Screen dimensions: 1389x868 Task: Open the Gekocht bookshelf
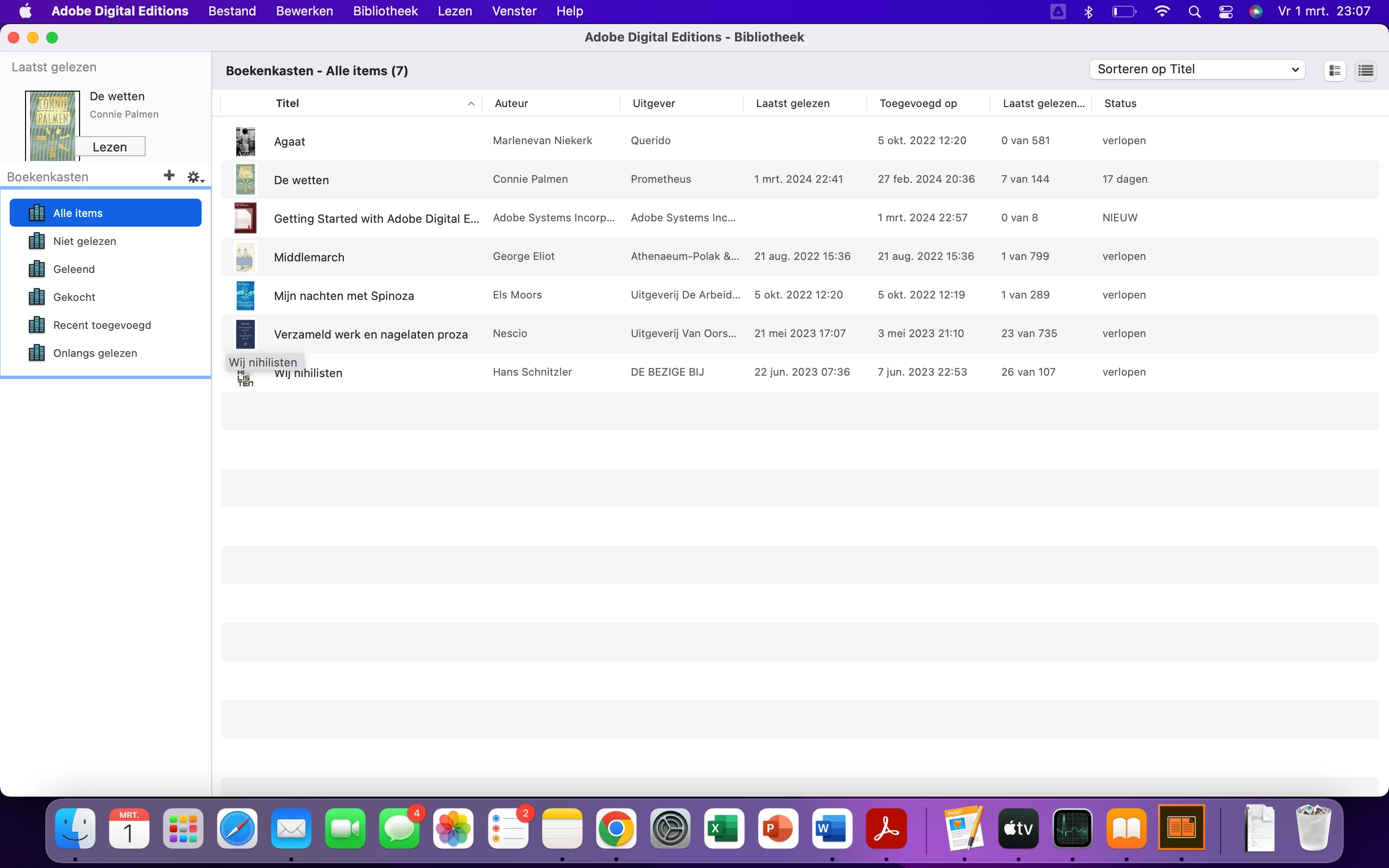coord(74,297)
